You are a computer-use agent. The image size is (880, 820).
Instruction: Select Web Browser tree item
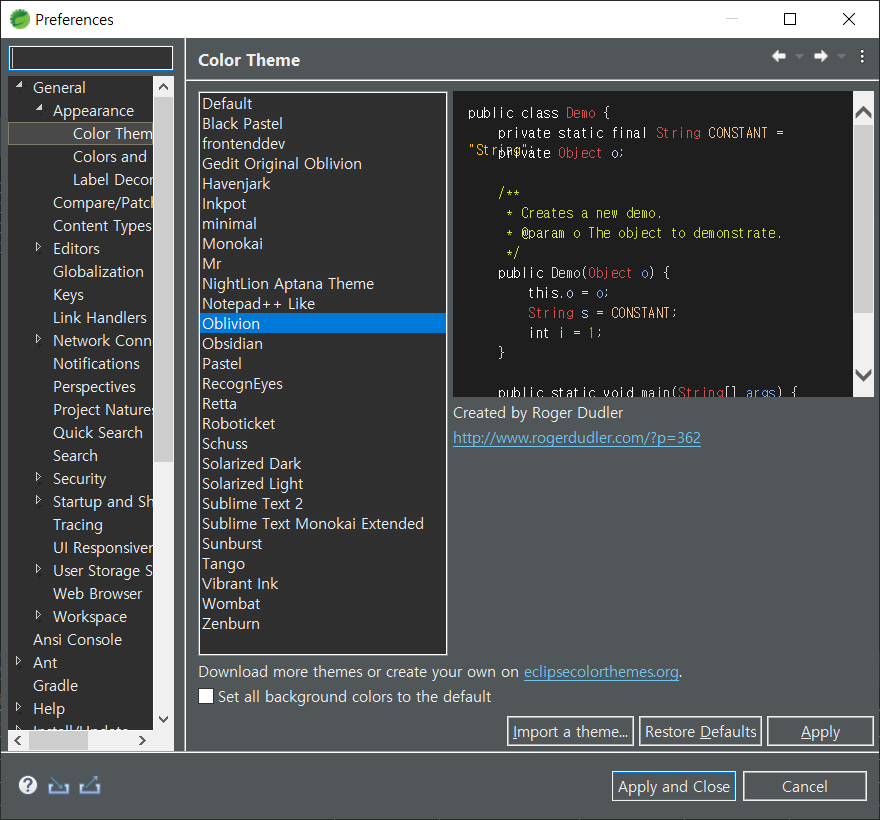(x=98, y=594)
